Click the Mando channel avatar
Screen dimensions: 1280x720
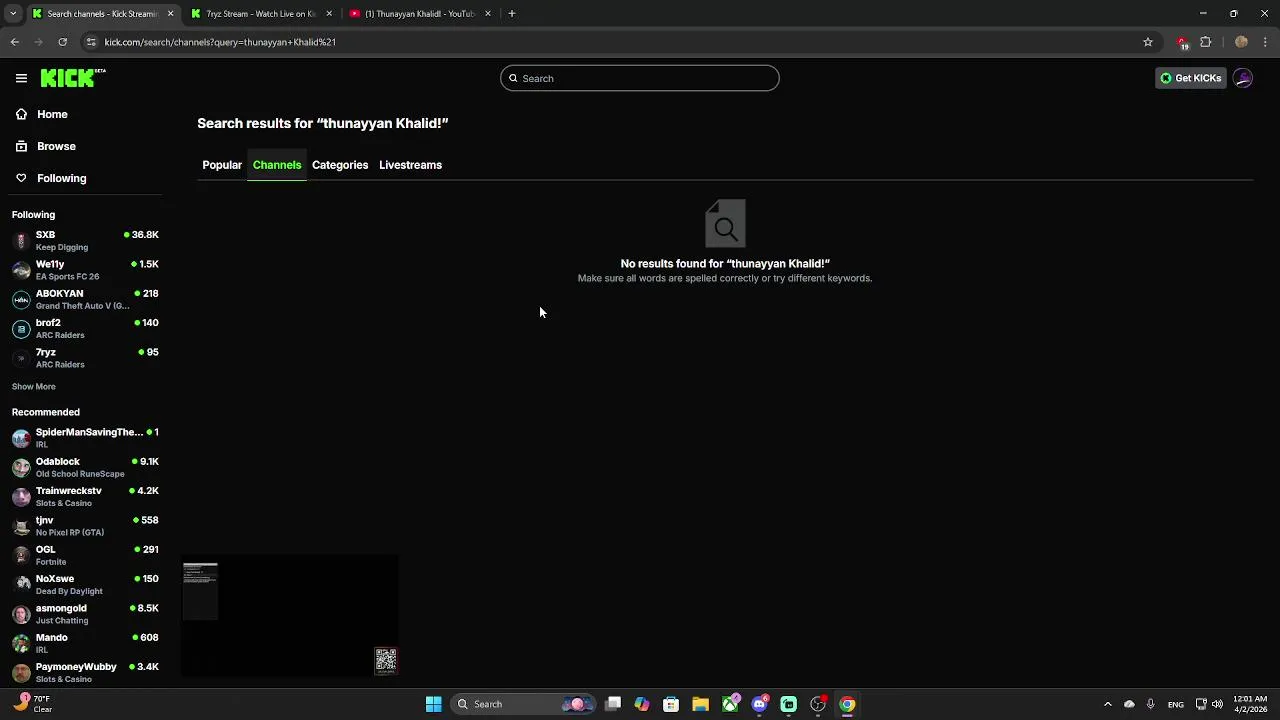(21, 643)
